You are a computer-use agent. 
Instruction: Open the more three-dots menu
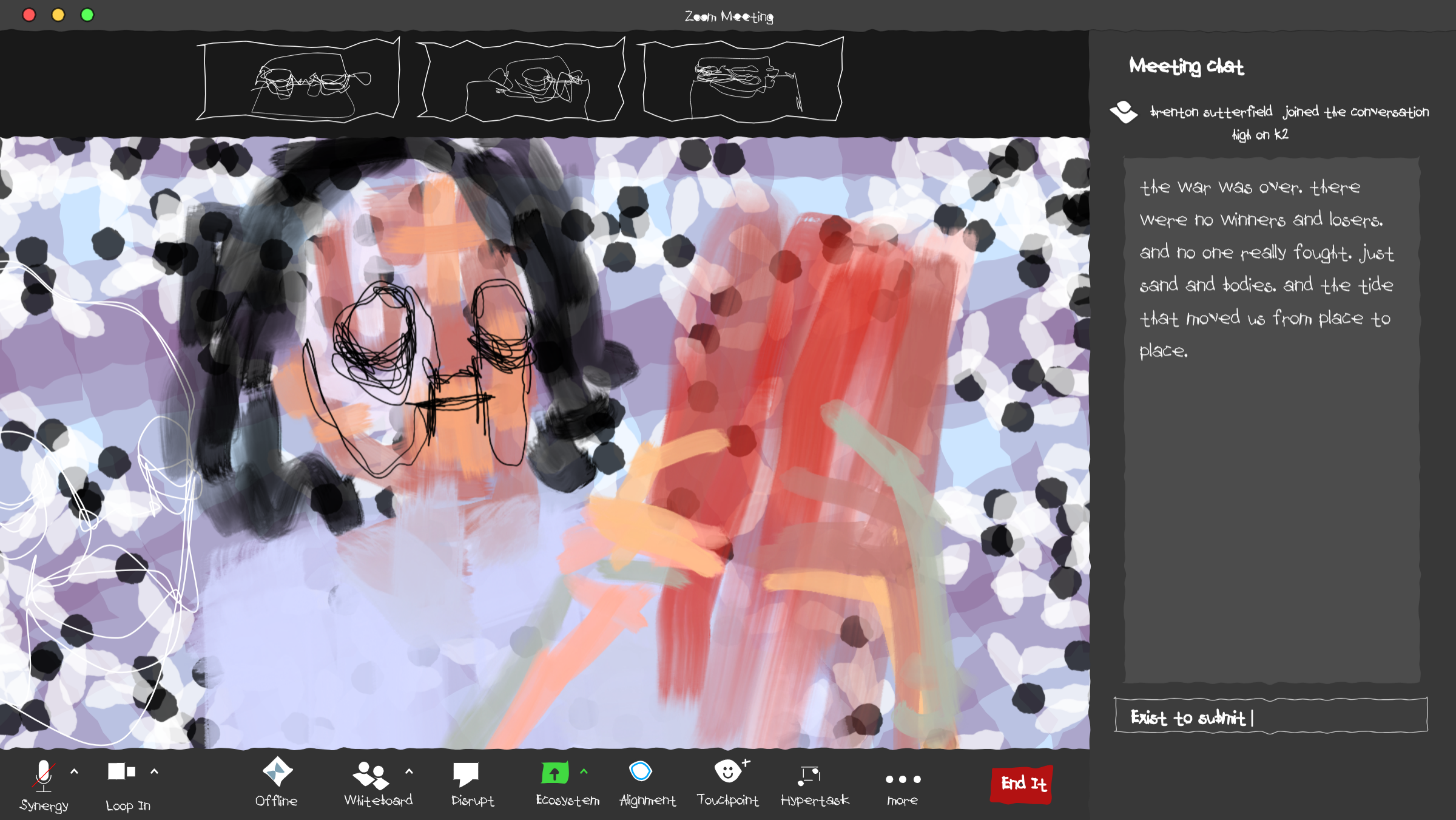pyautogui.click(x=903, y=779)
